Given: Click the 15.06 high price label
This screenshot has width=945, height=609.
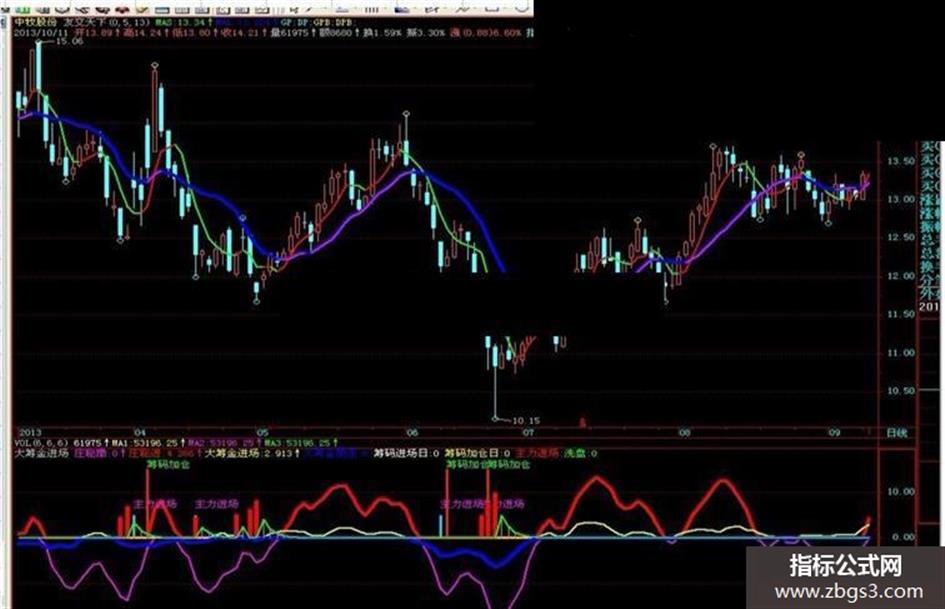Looking at the screenshot, I should point(69,42).
